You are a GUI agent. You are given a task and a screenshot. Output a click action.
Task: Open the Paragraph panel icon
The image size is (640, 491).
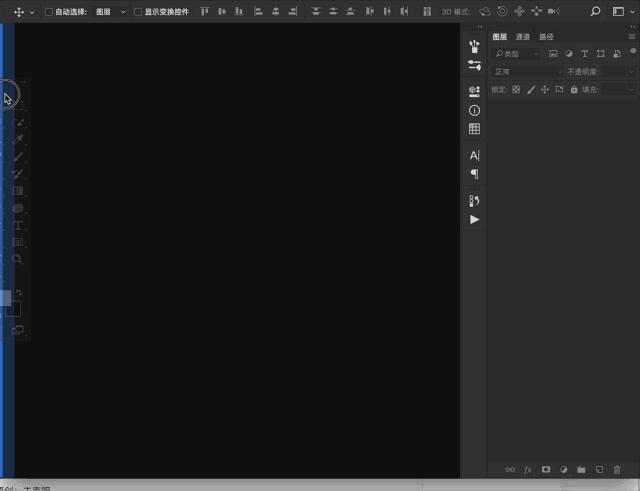(x=474, y=174)
